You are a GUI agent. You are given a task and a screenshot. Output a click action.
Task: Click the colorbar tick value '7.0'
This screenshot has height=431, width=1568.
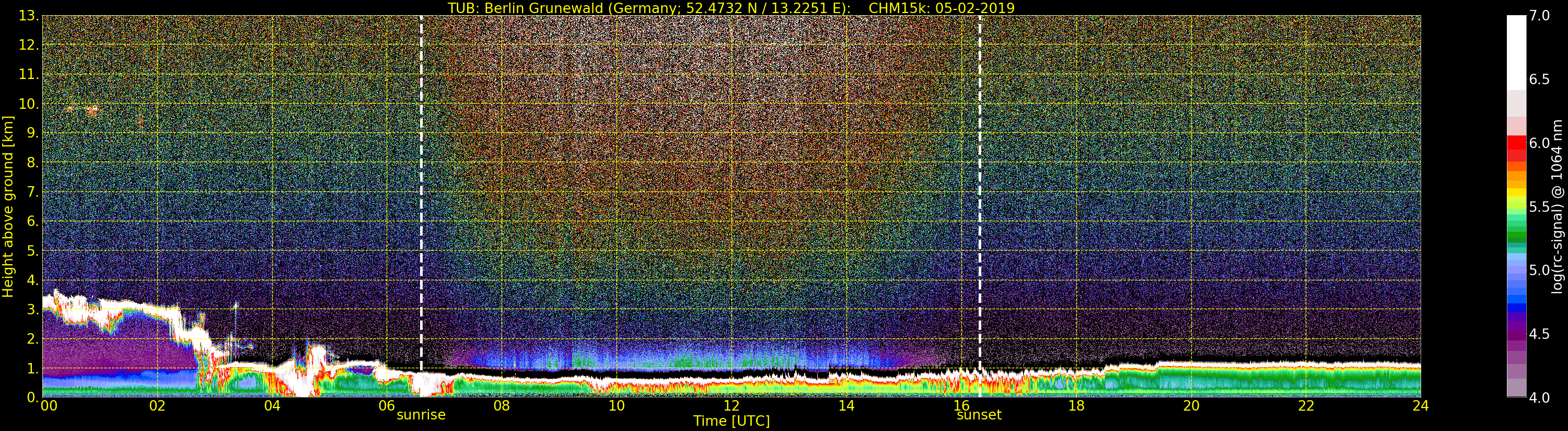(x=1539, y=15)
